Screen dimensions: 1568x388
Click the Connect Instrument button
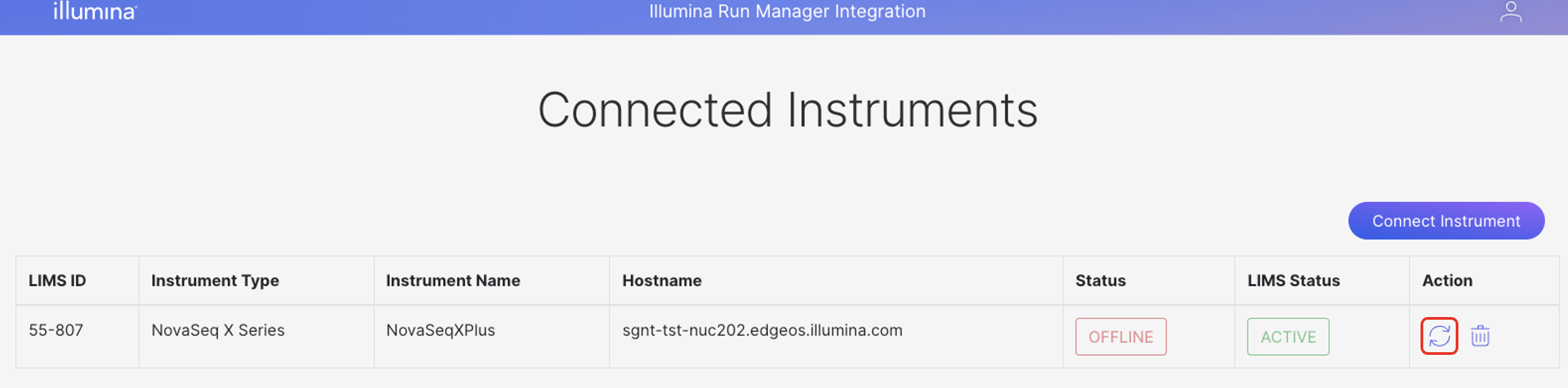click(x=1446, y=221)
